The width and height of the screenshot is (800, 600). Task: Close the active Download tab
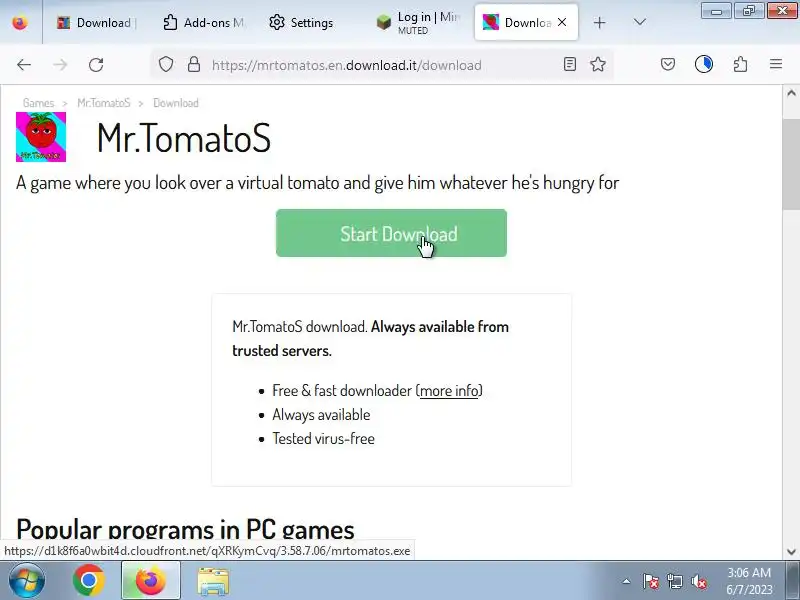point(562,22)
